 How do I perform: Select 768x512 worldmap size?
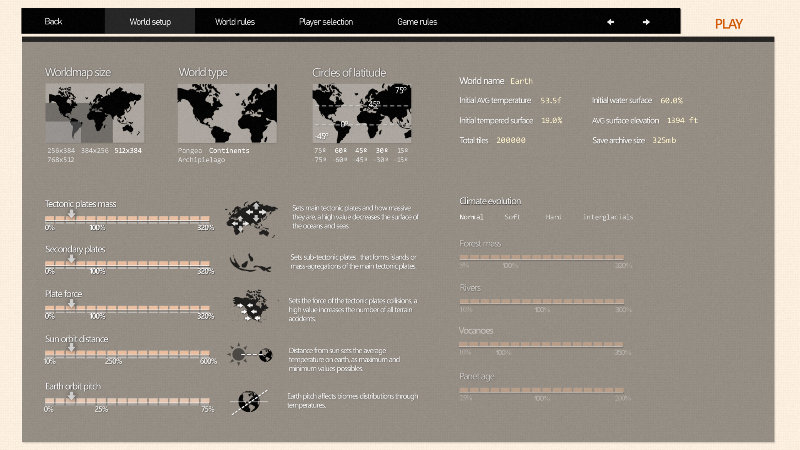click(x=61, y=160)
